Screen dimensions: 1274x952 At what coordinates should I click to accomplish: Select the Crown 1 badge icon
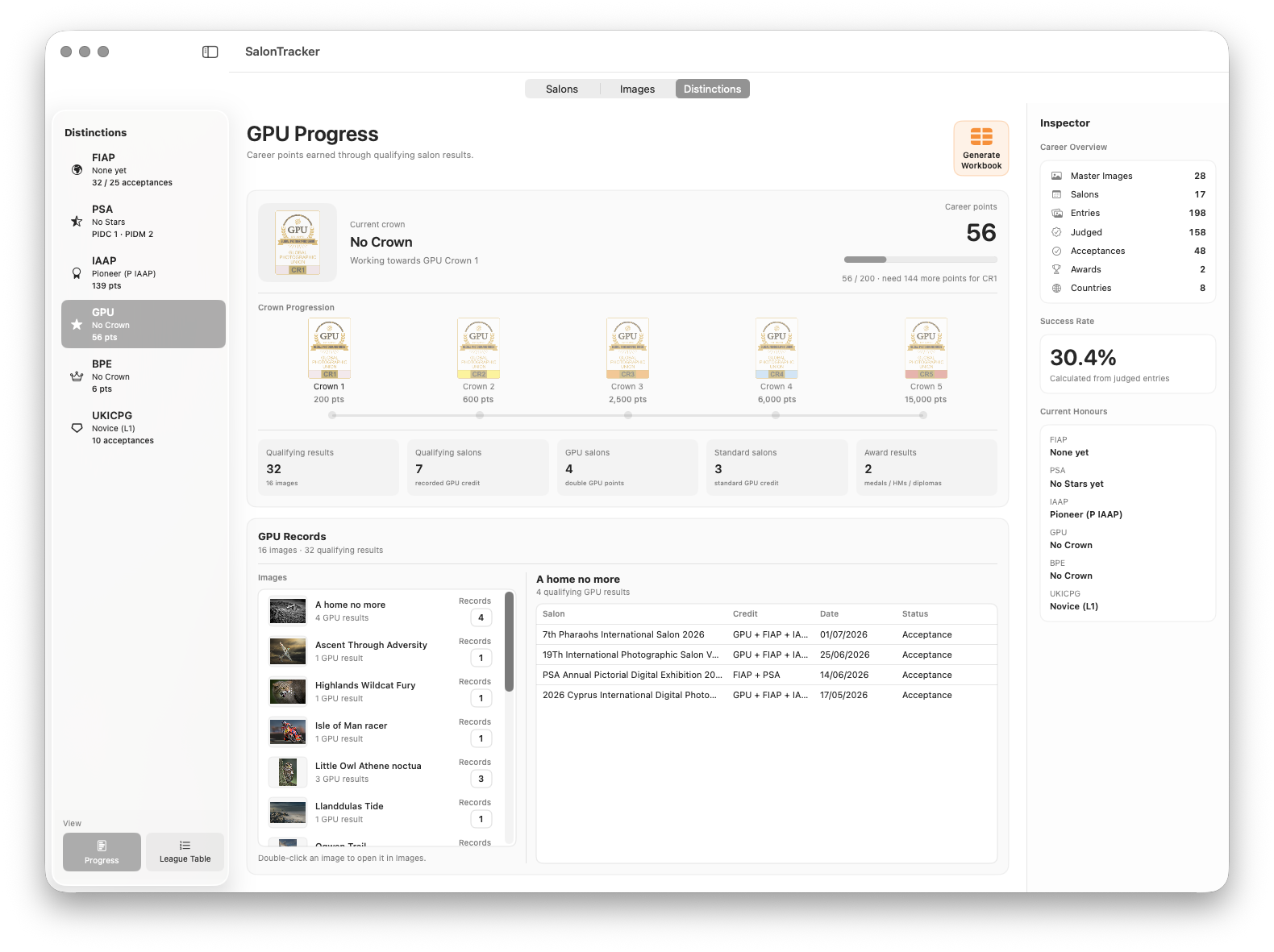[330, 348]
